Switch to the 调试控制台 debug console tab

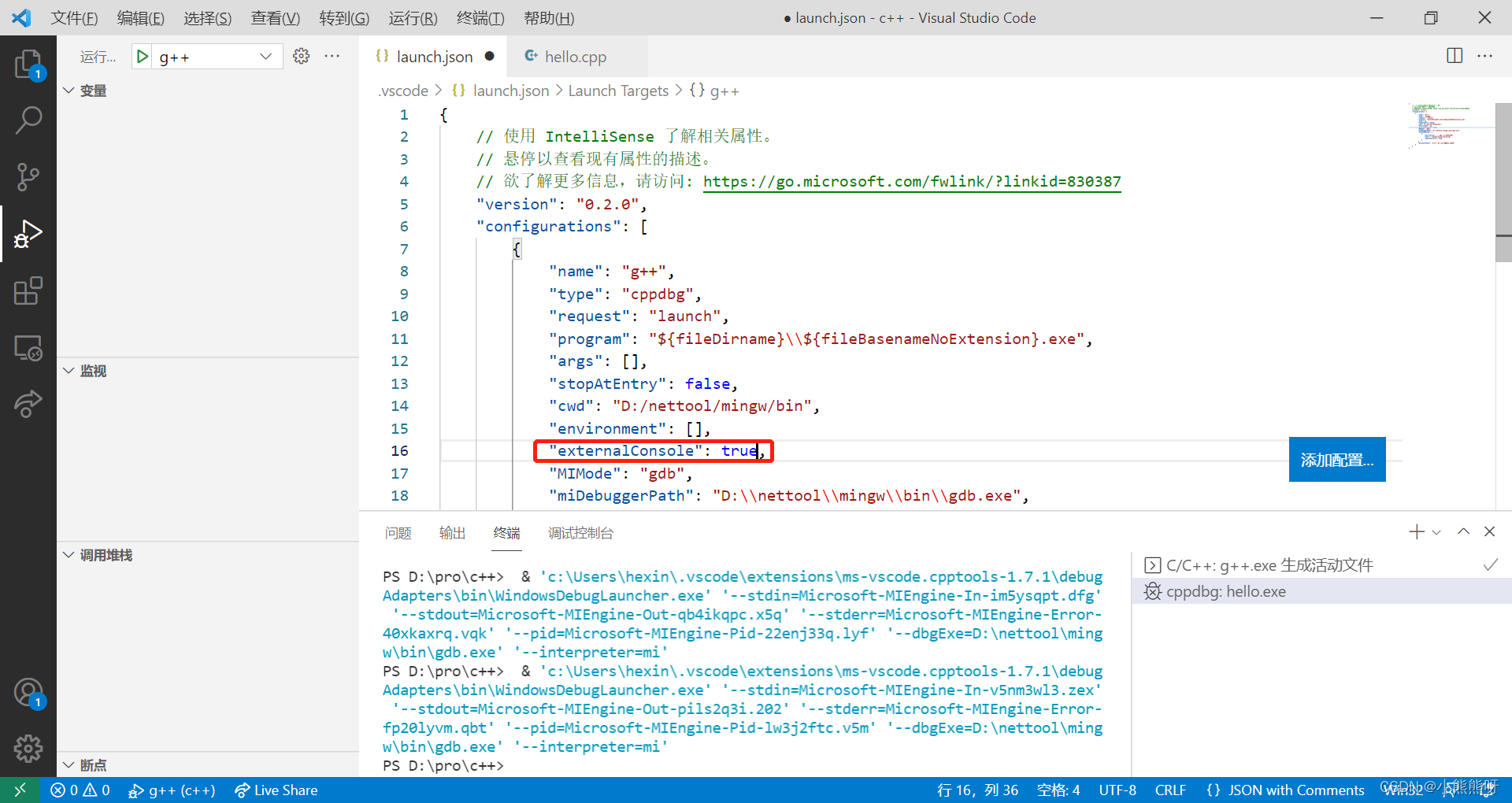click(x=580, y=533)
